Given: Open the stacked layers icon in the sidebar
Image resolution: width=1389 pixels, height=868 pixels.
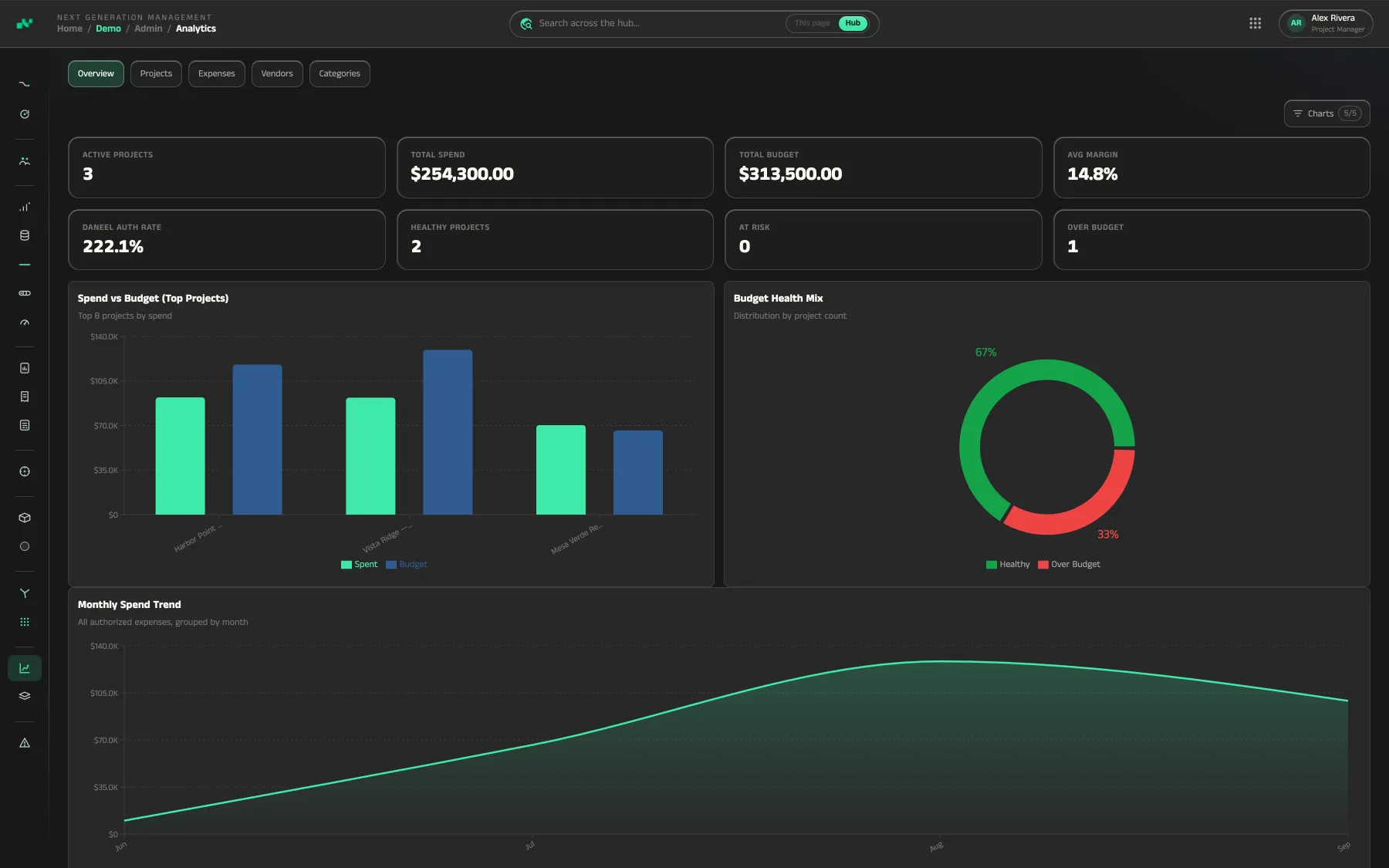Looking at the screenshot, I should (25, 696).
